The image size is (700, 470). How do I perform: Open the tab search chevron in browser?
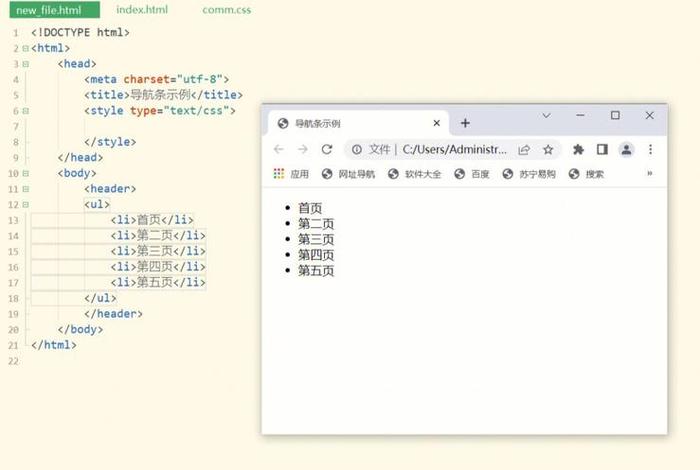click(546, 116)
